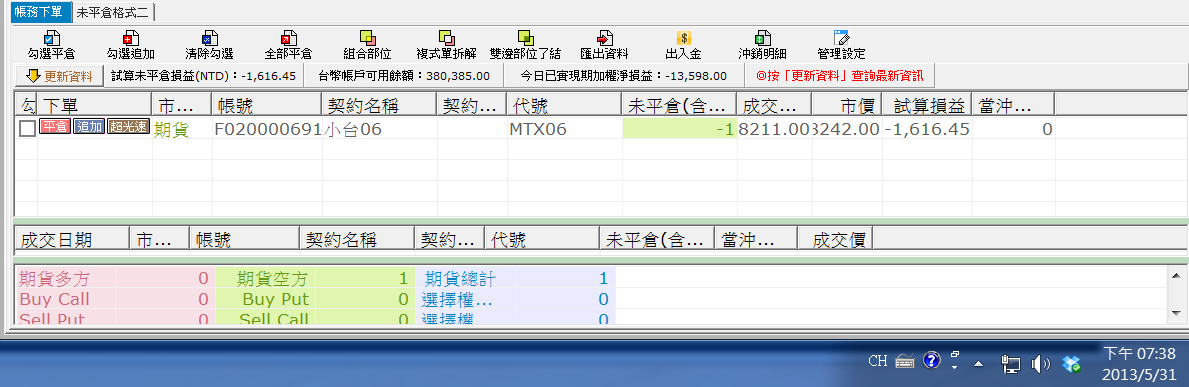Click 超光速 button in MTX06 row
The height and width of the screenshot is (387, 1189).
click(127, 127)
